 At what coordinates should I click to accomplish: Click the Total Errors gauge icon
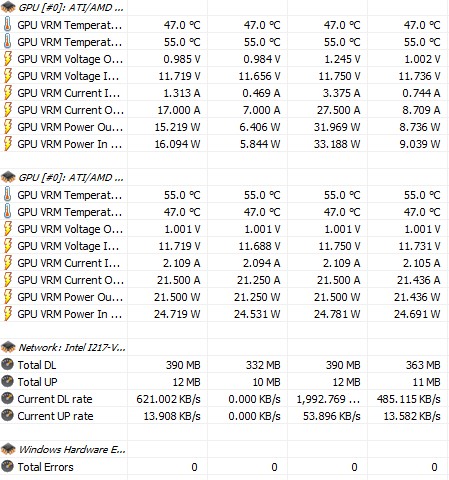[7, 467]
